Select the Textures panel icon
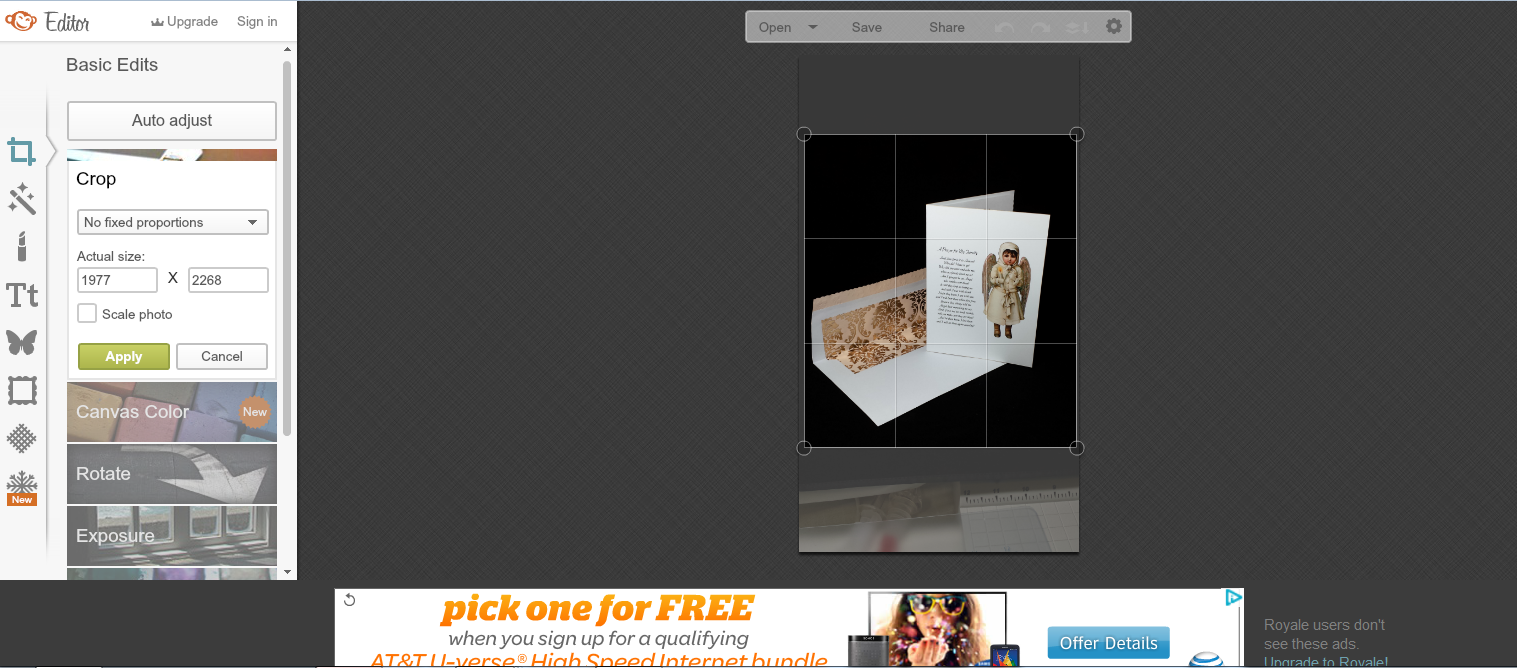Viewport: 1517px width, 668px height. [22, 438]
